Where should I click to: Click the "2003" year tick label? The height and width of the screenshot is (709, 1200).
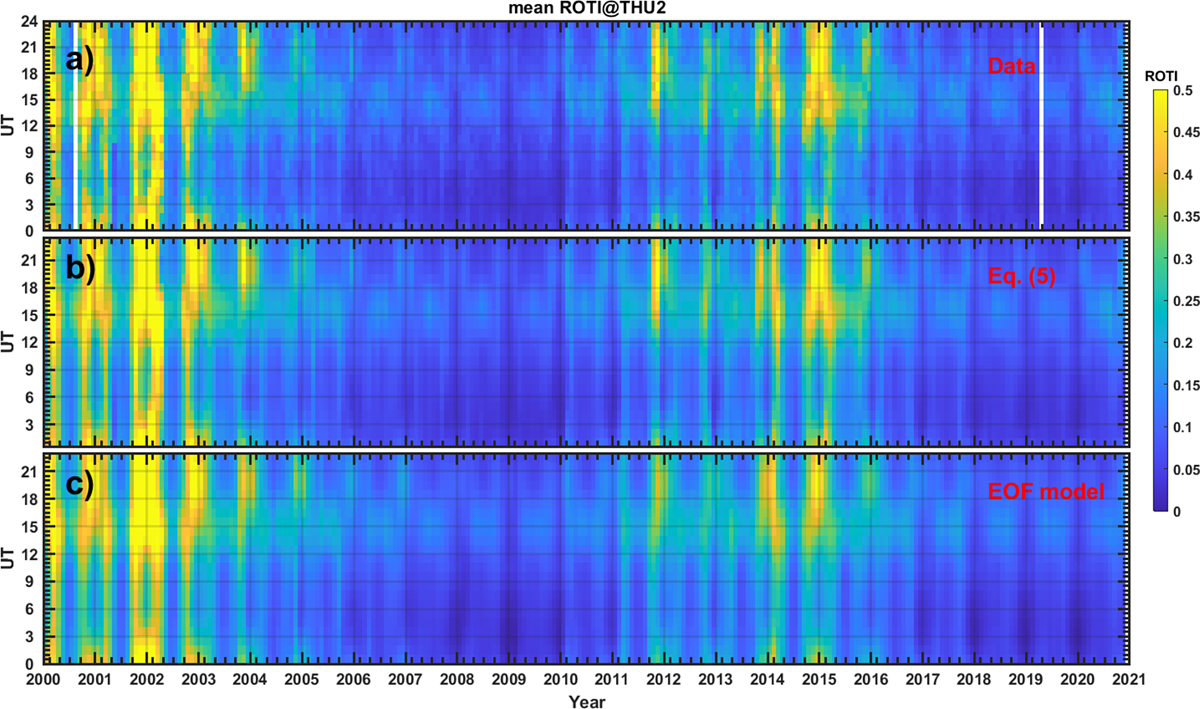click(x=199, y=681)
